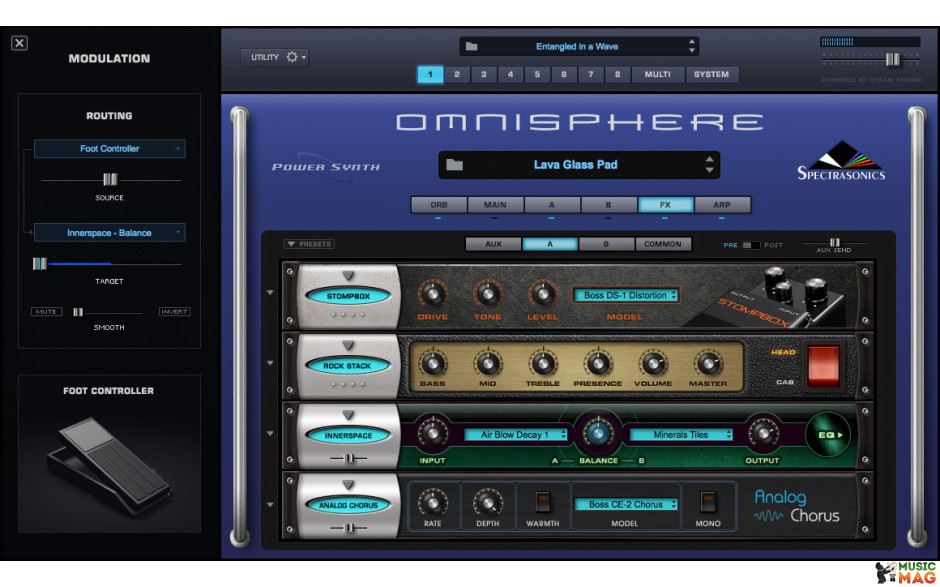Adjust the Stompbox Level knob
This screenshot has width=940, height=587.
(x=542, y=293)
